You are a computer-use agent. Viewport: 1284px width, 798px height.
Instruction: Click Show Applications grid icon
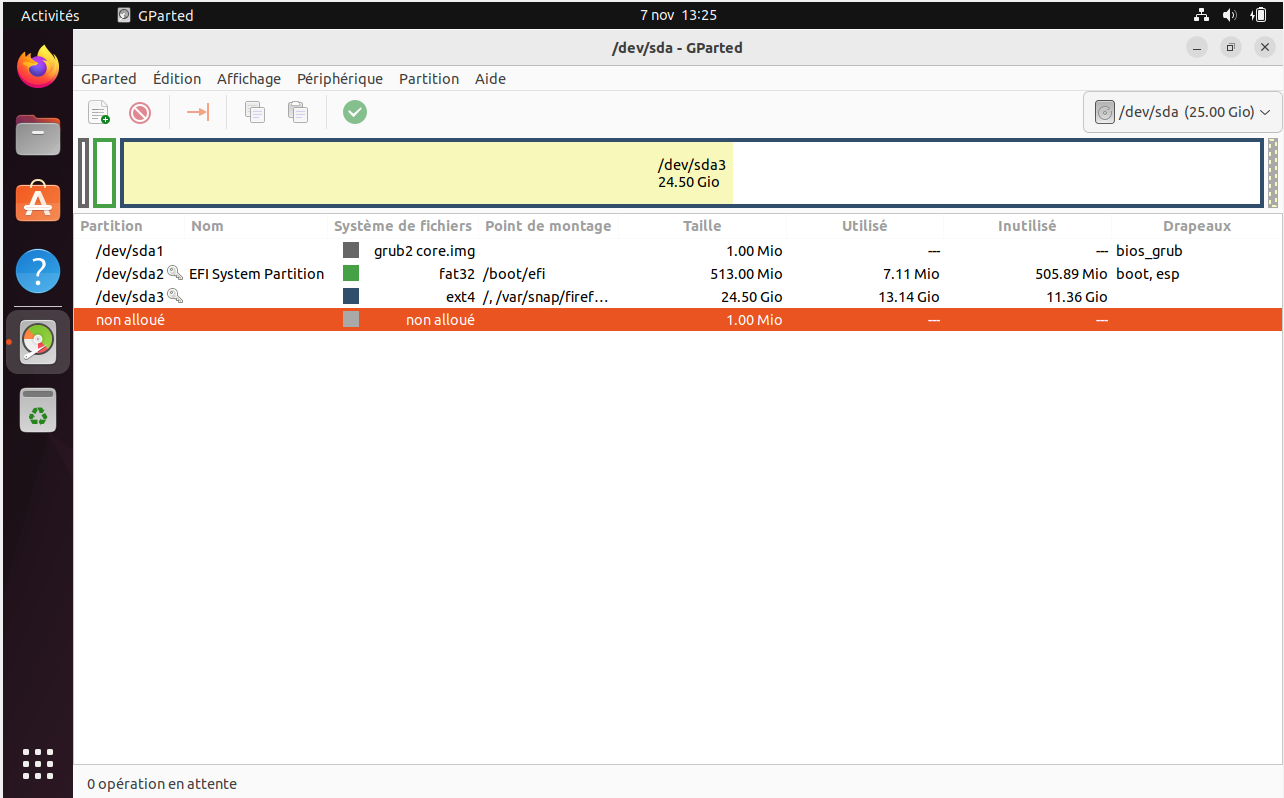[x=38, y=763]
